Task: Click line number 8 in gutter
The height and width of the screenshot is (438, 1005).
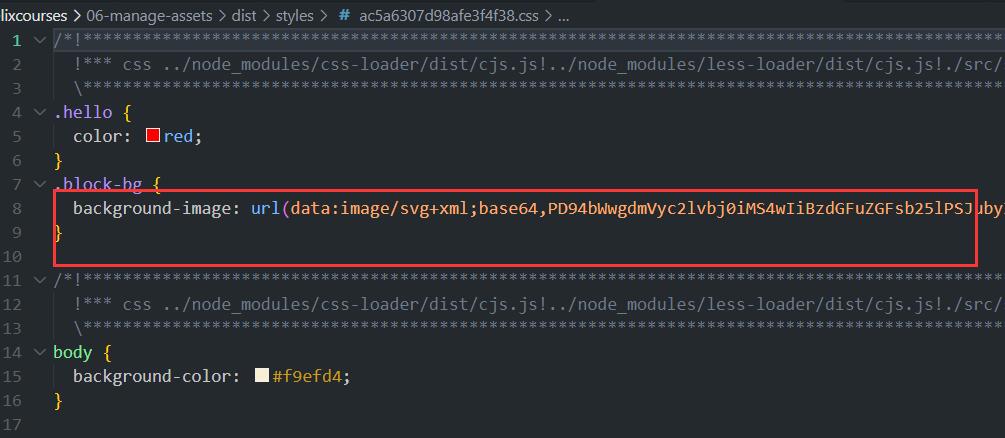Action: click(x=16, y=208)
